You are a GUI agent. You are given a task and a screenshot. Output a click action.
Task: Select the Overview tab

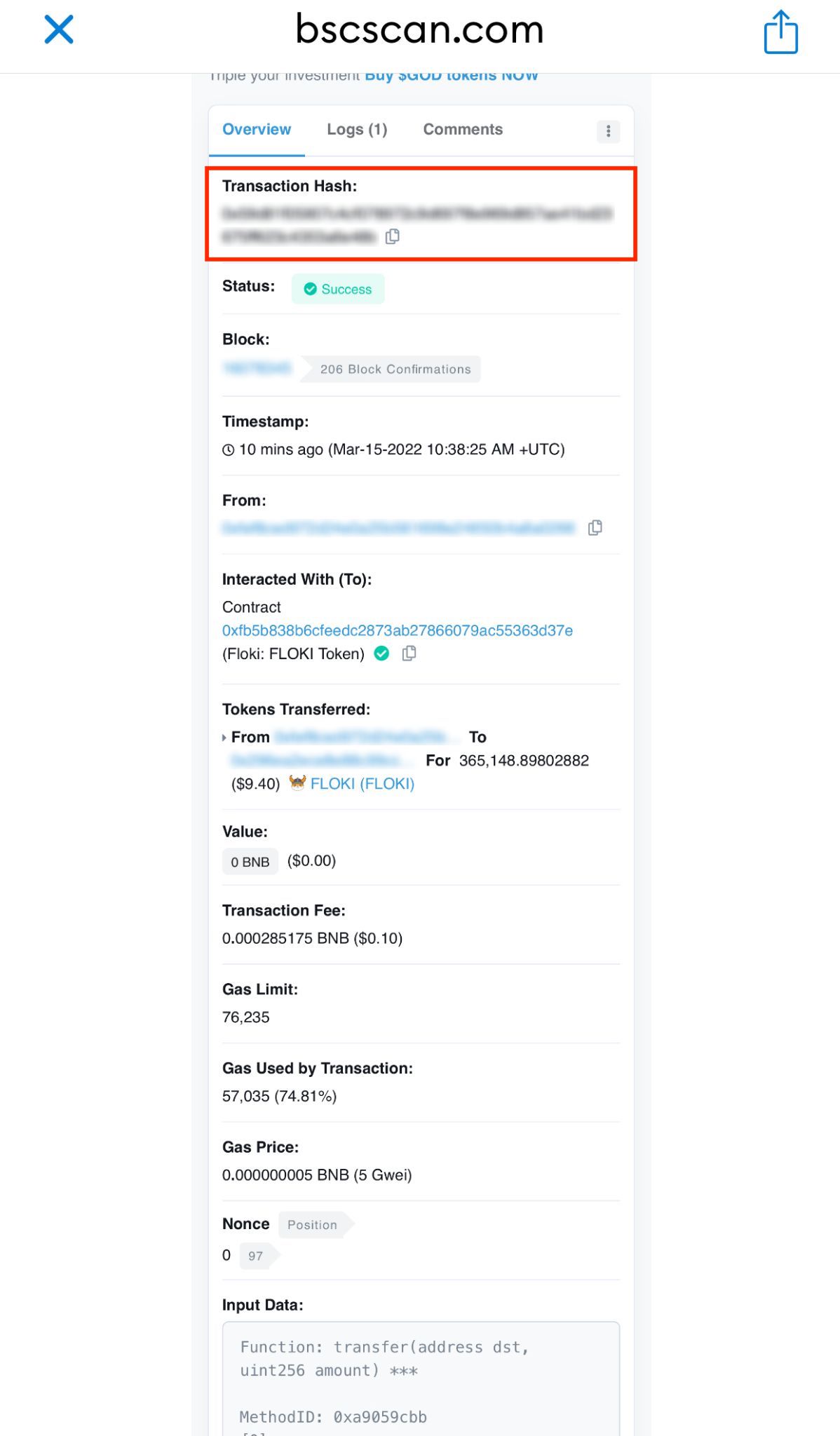click(257, 130)
